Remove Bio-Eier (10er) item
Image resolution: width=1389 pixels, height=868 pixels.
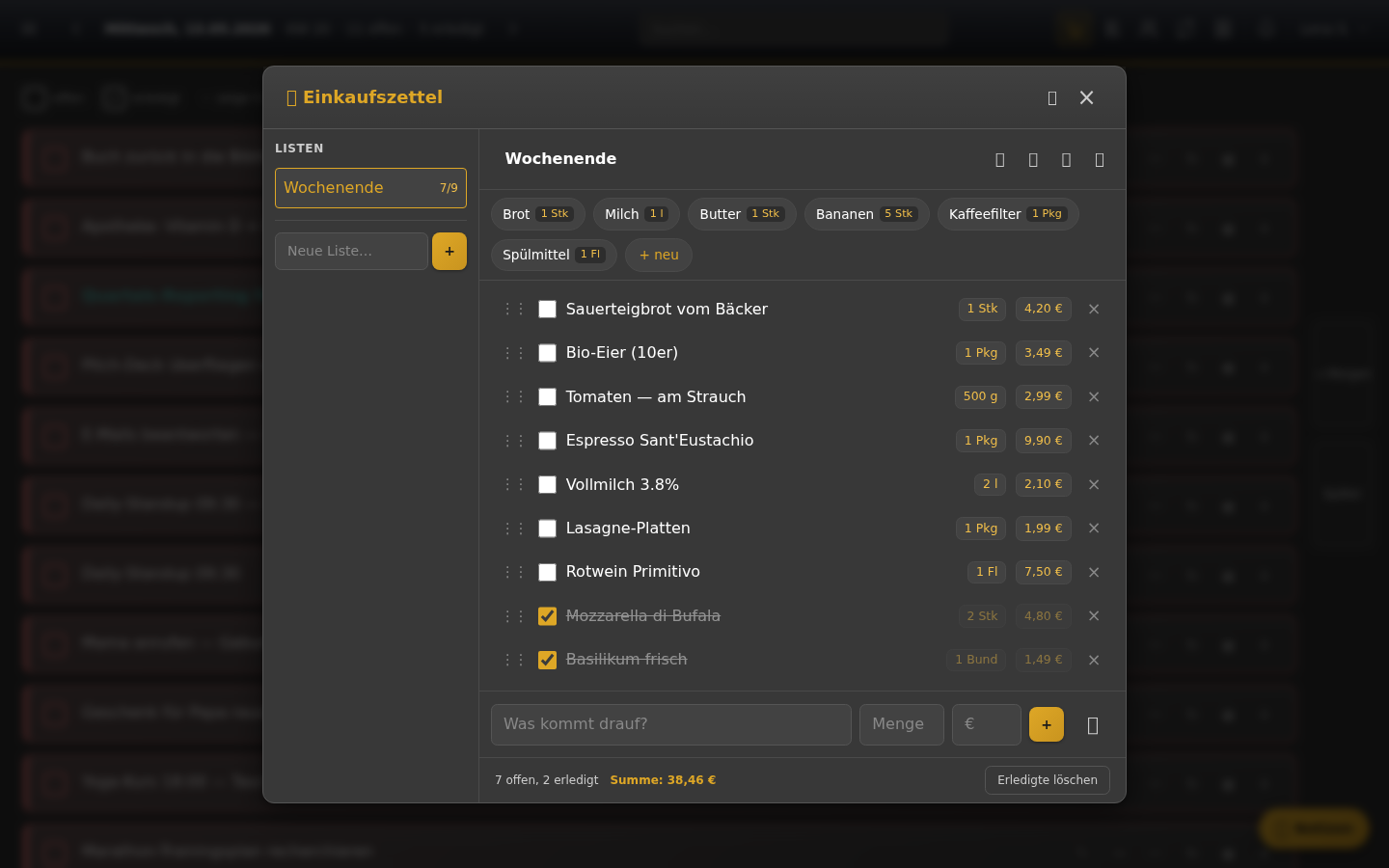click(x=1094, y=353)
